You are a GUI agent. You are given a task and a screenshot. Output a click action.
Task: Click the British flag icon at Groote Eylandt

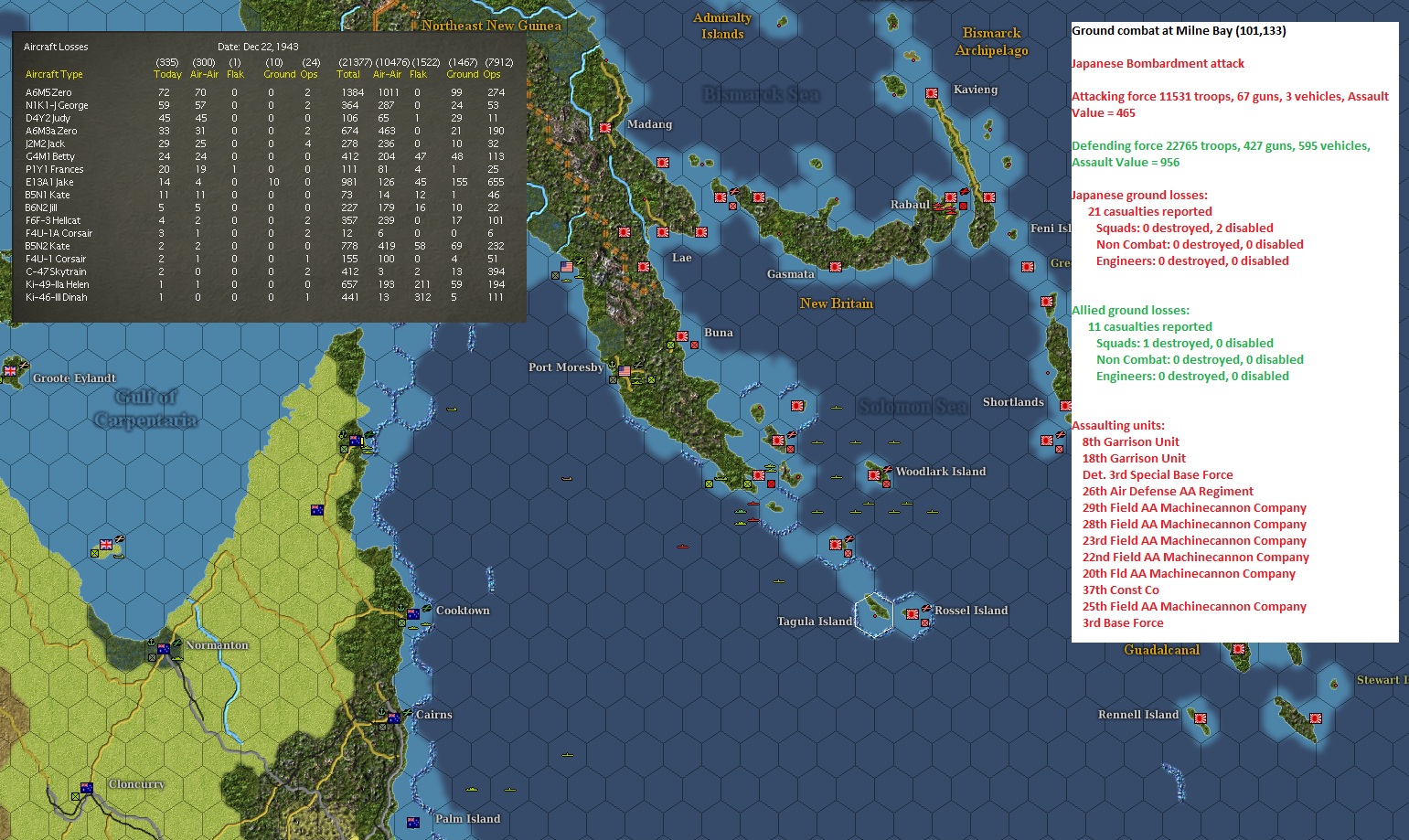pos(10,370)
